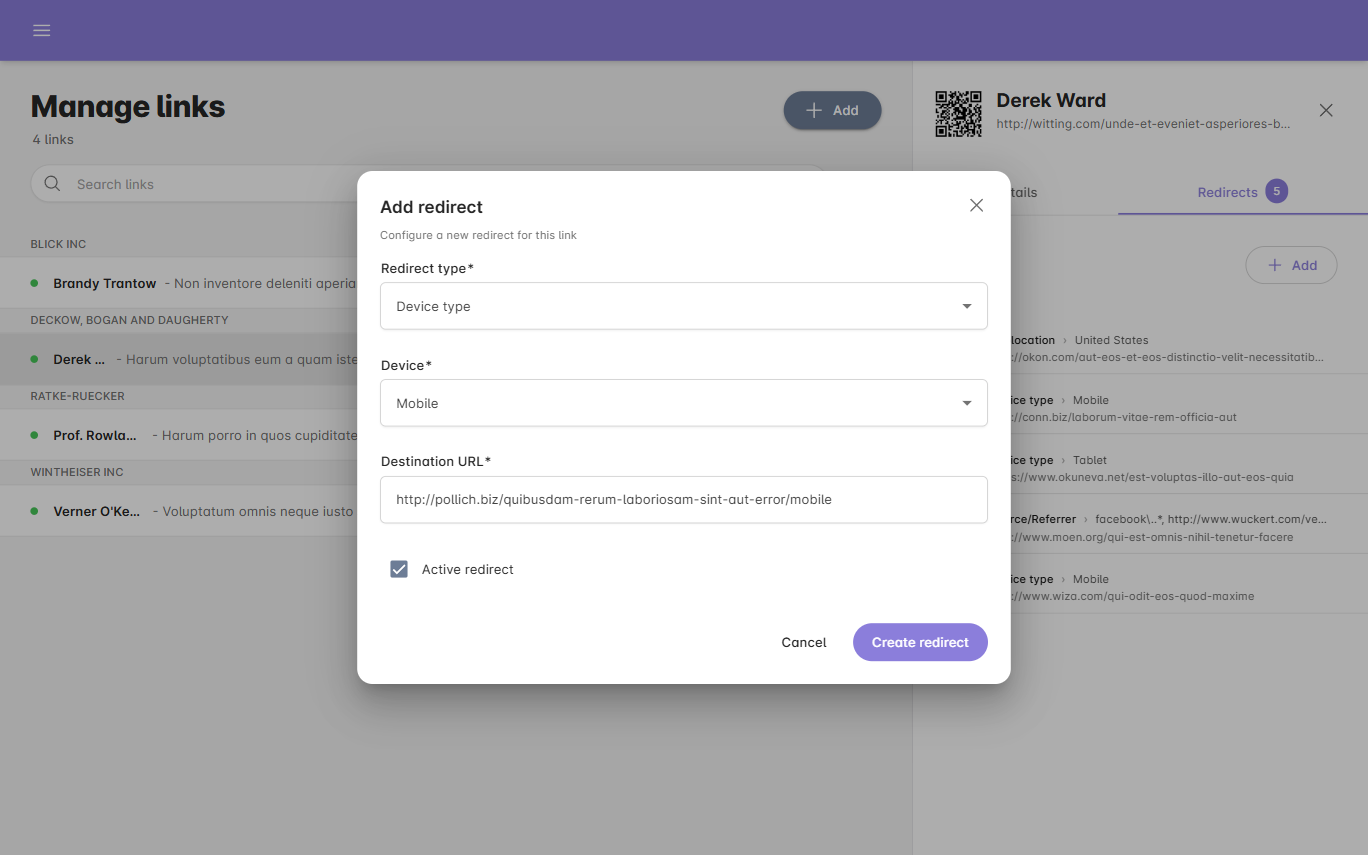1368x855 pixels.
Task: Click the QR code icon for Derek Ward
Action: [x=958, y=113]
